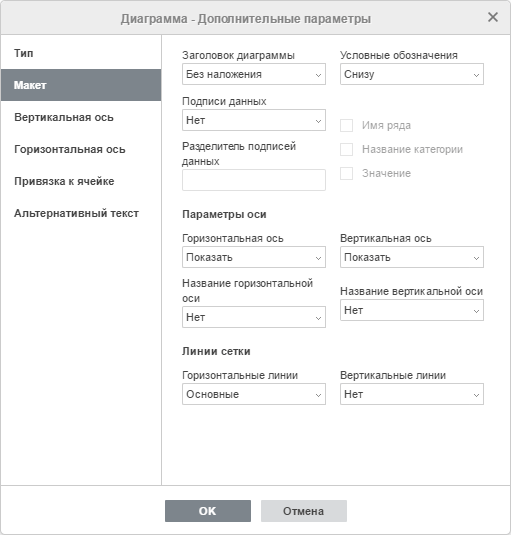Screen dimensions: 511x535
Task: Open the Условные обозначения dropdown
Action: 412,74
